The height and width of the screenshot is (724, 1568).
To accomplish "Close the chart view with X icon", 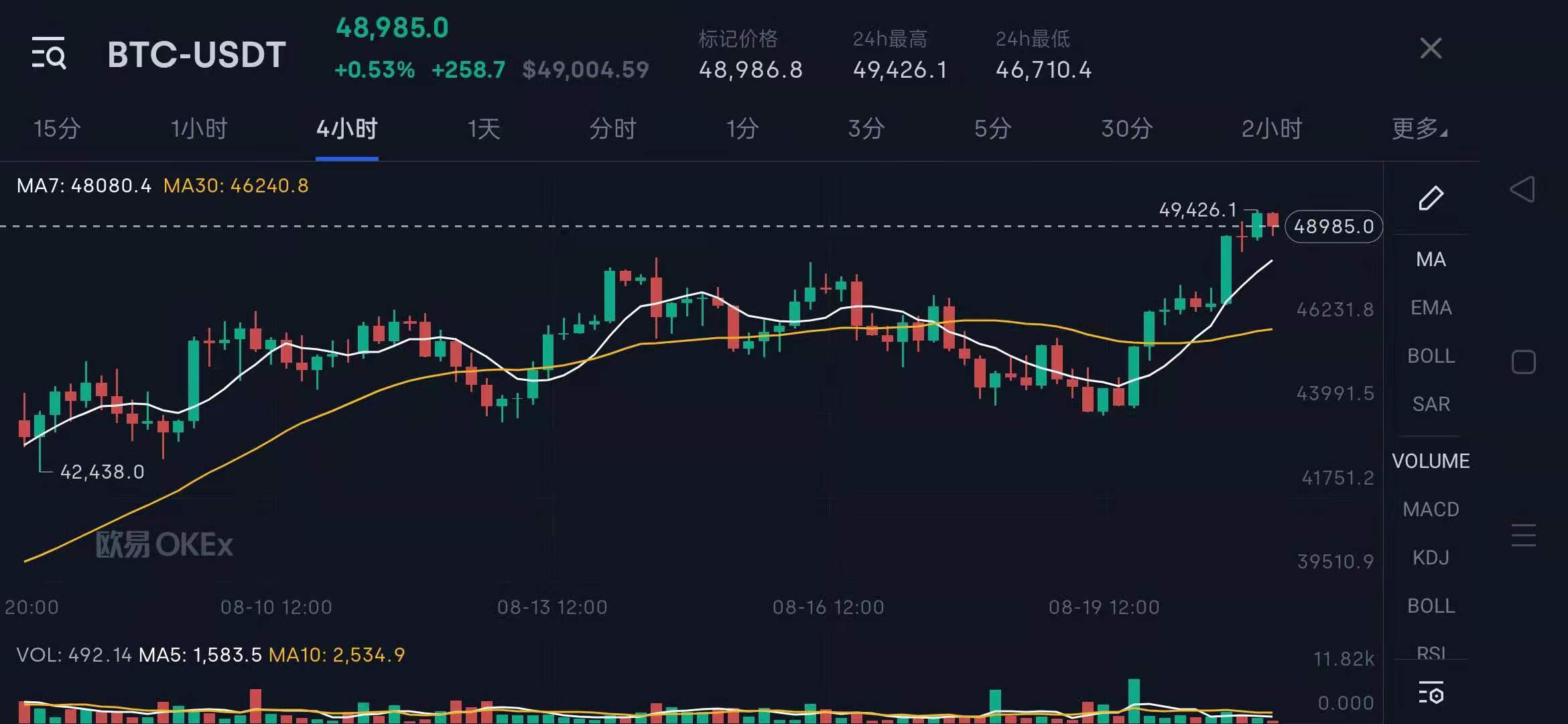I will (x=1431, y=48).
